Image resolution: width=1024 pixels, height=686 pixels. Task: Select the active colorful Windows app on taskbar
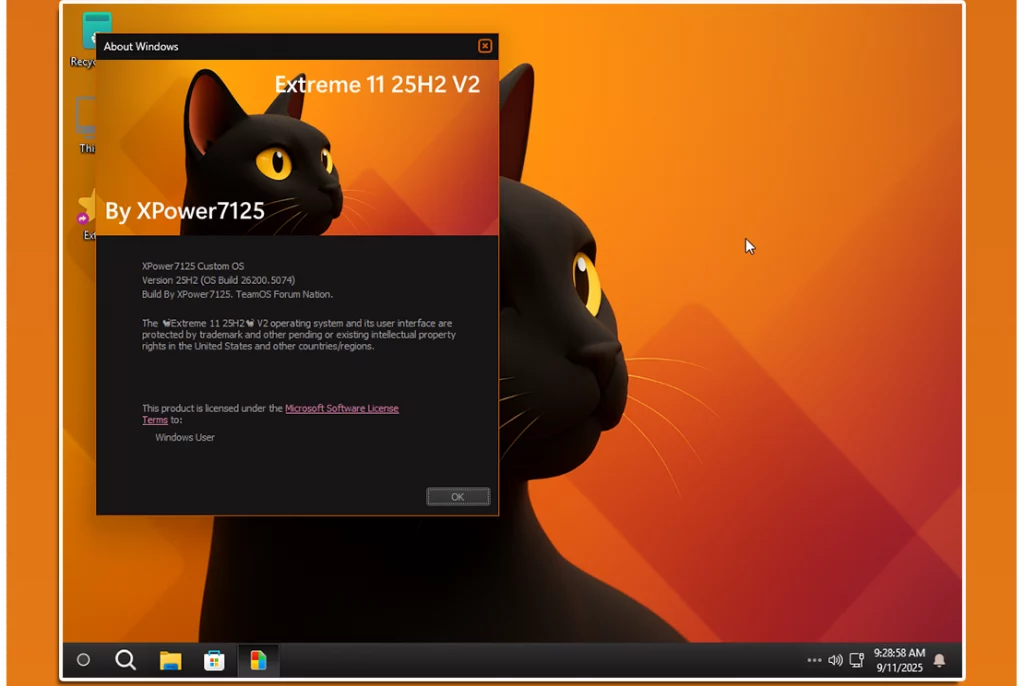coord(258,660)
